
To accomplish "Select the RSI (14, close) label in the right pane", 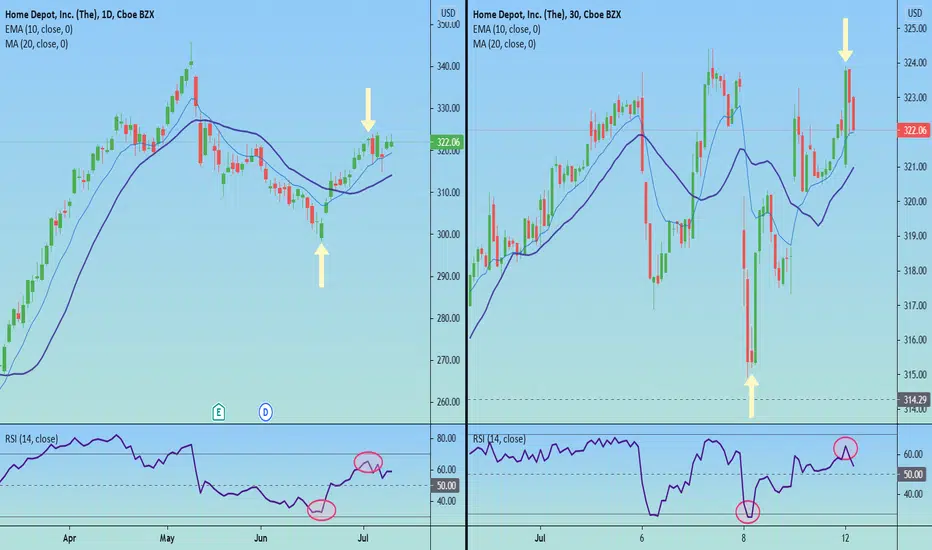I will [x=499, y=439].
